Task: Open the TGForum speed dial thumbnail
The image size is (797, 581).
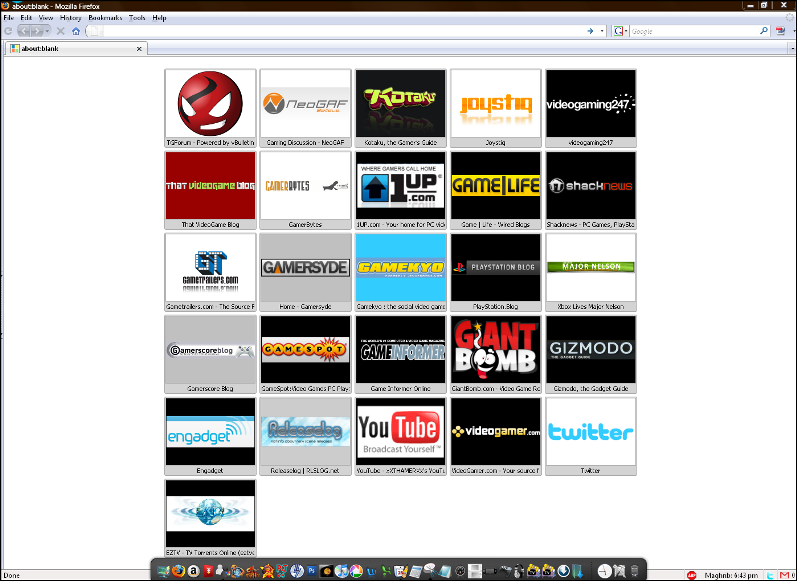Action: (210, 108)
